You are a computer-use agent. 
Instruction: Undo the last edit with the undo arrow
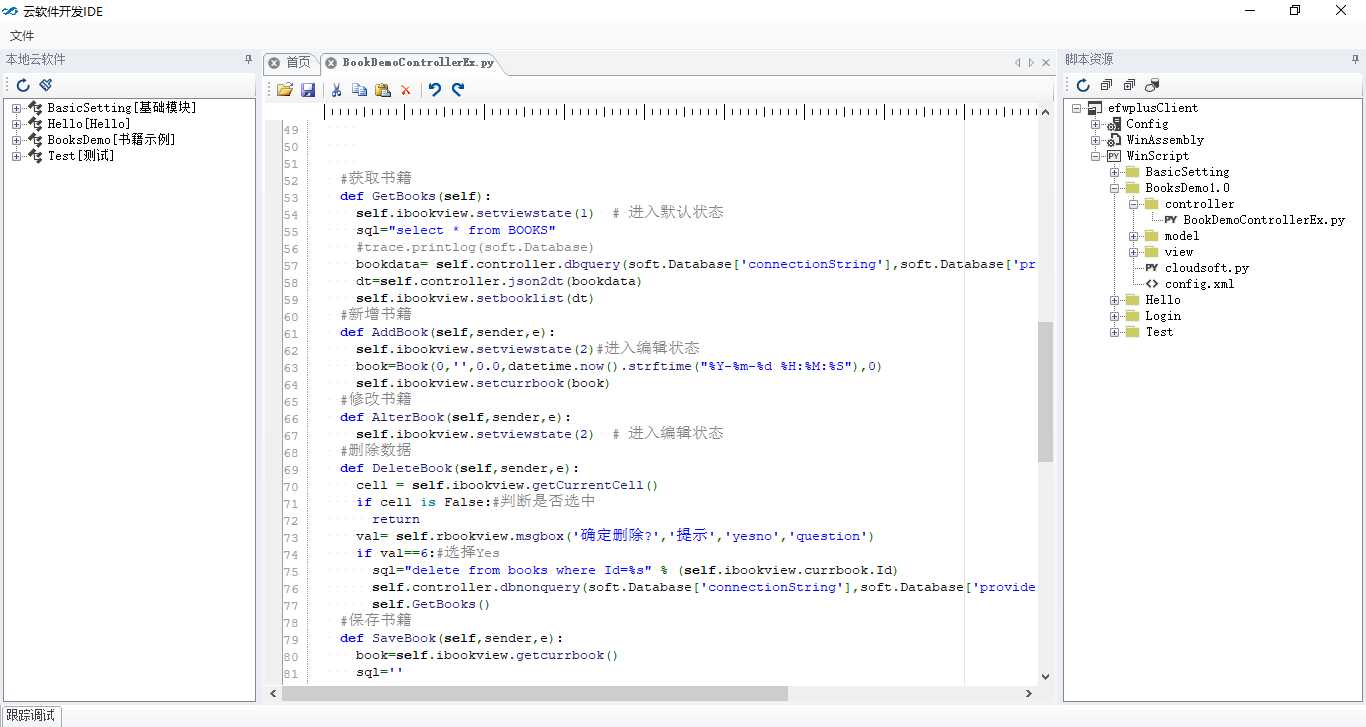click(435, 90)
